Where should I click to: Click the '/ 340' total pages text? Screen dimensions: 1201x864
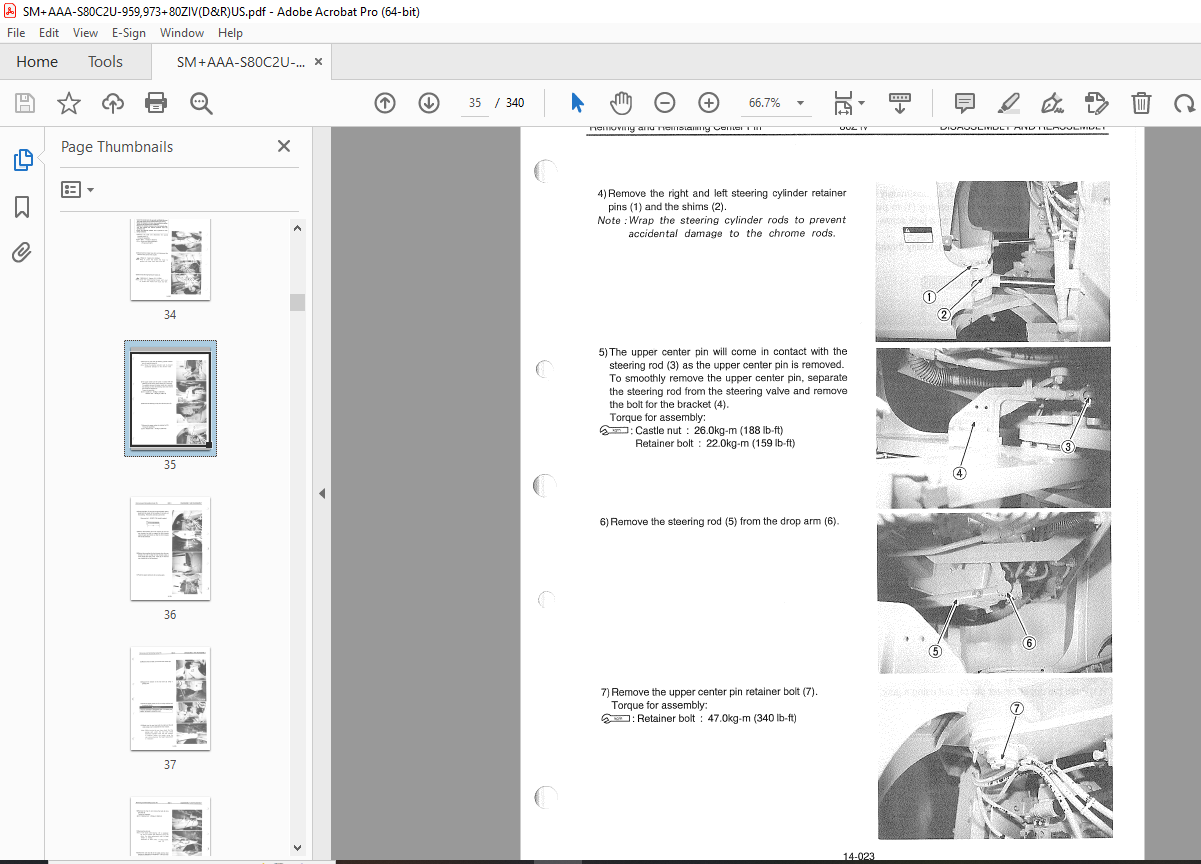(511, 103)
